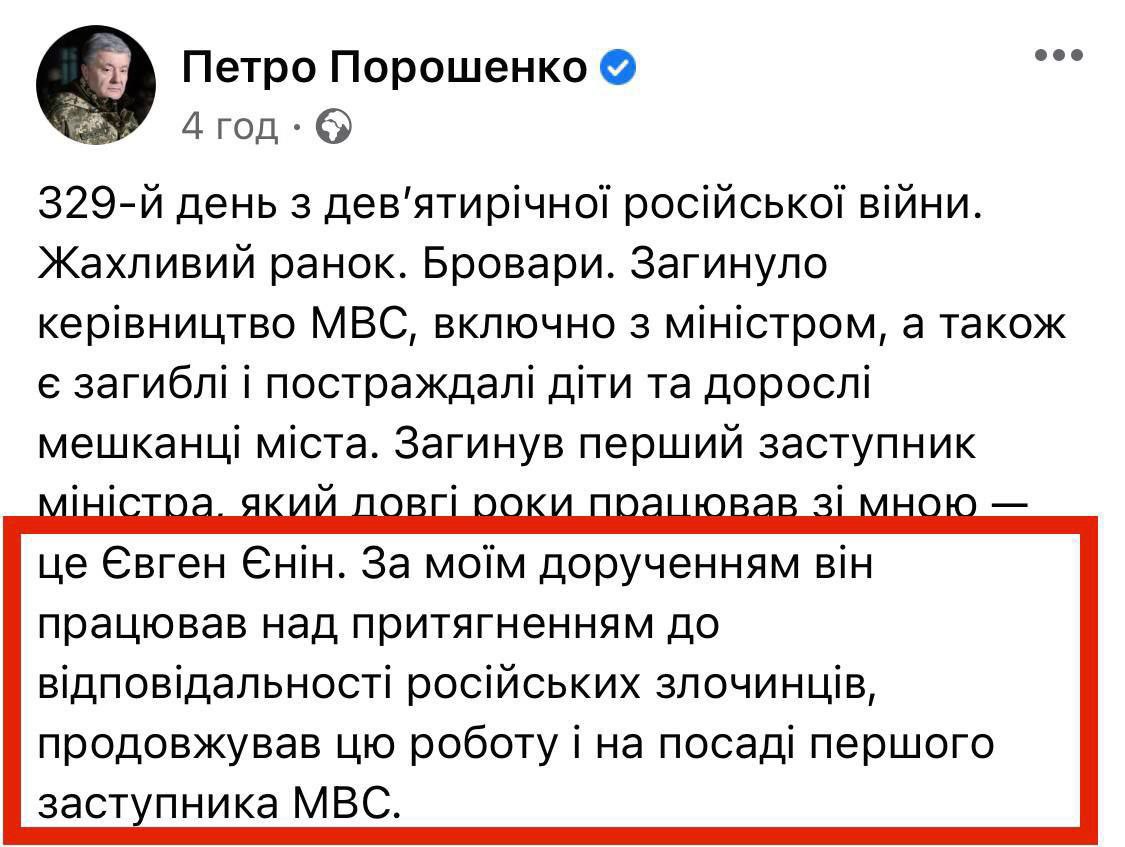Open the post options three-dot menu
This screenshot has height=847, width=1125.
pyautogui.click(x=1059, y=56)
